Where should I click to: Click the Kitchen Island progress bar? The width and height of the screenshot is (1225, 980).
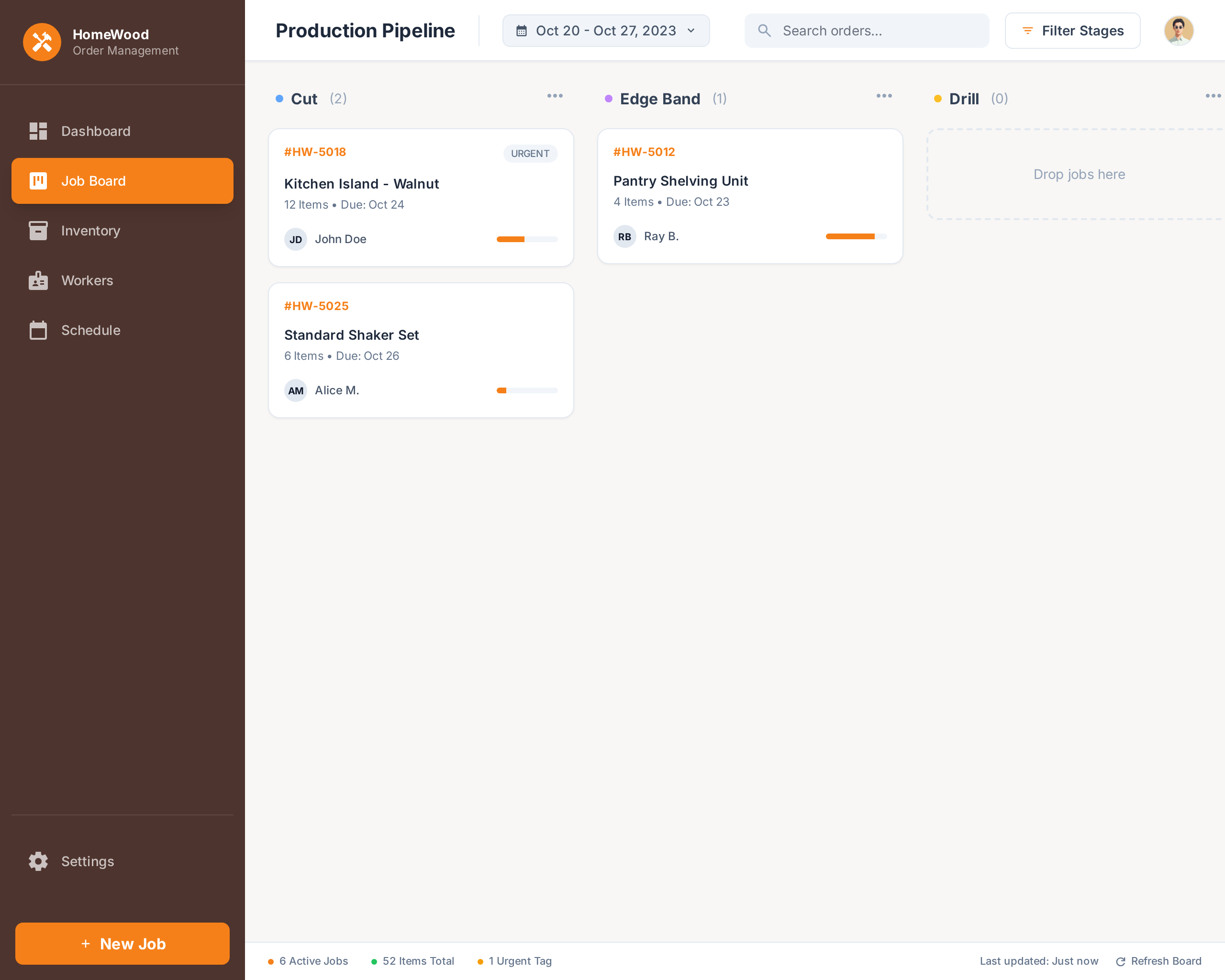527,239
